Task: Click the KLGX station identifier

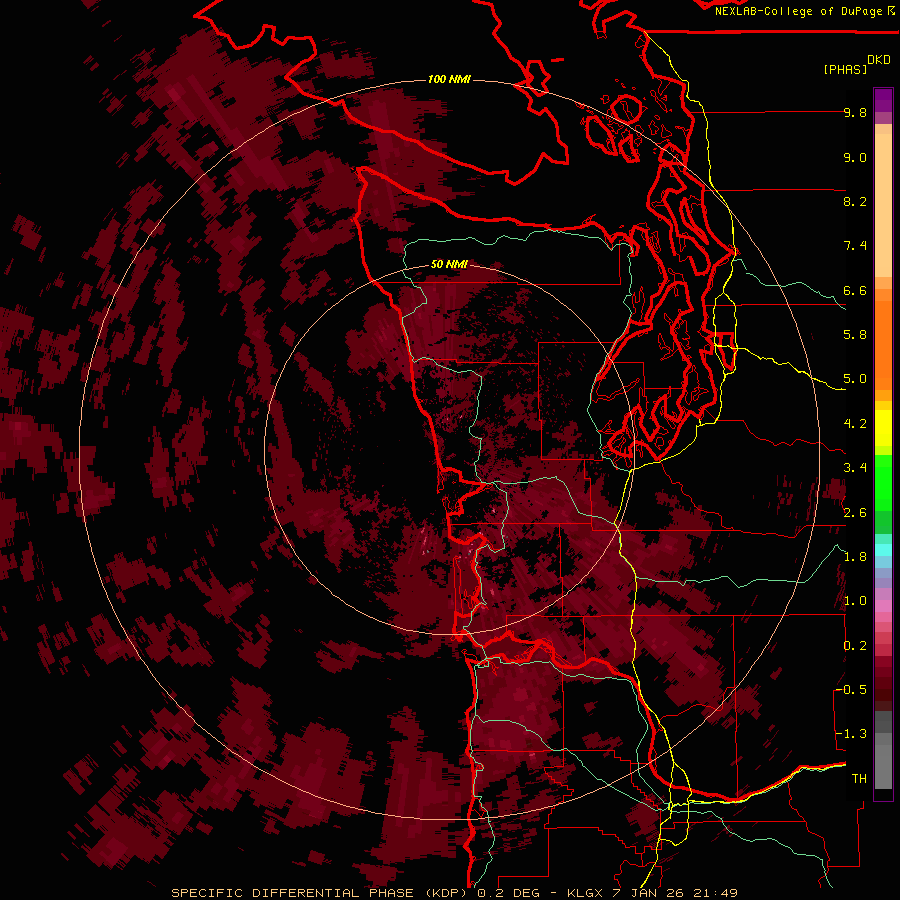Action: pos(585,893)
